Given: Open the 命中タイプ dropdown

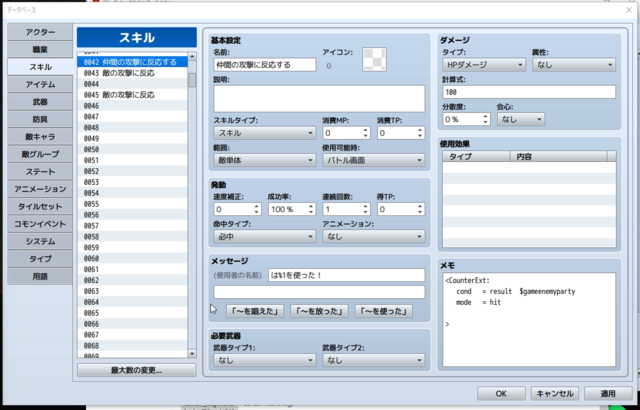Looking at the screenshot, I should pos(264,237).
